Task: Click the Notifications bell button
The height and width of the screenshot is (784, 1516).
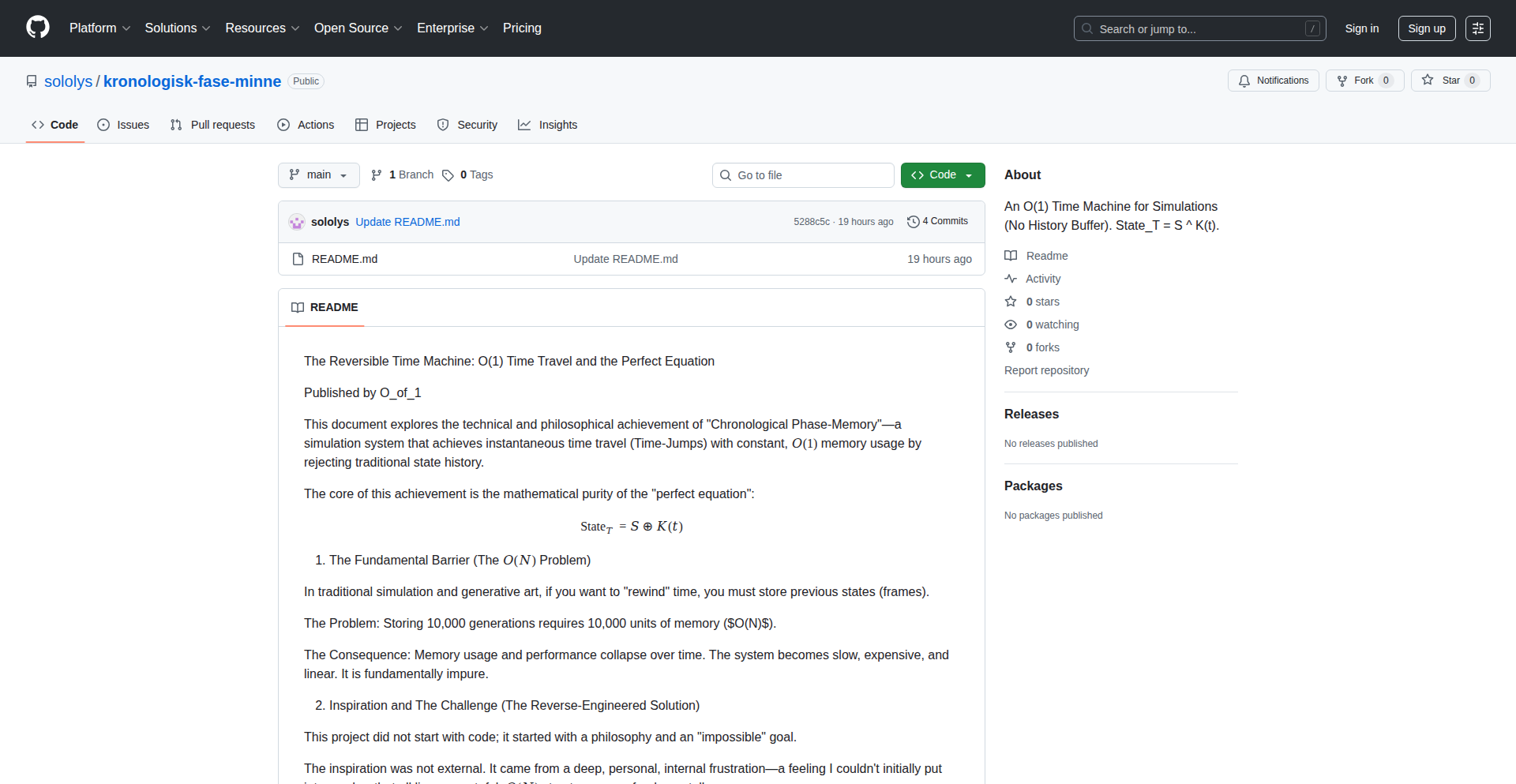Action: tap(1273, 81)
